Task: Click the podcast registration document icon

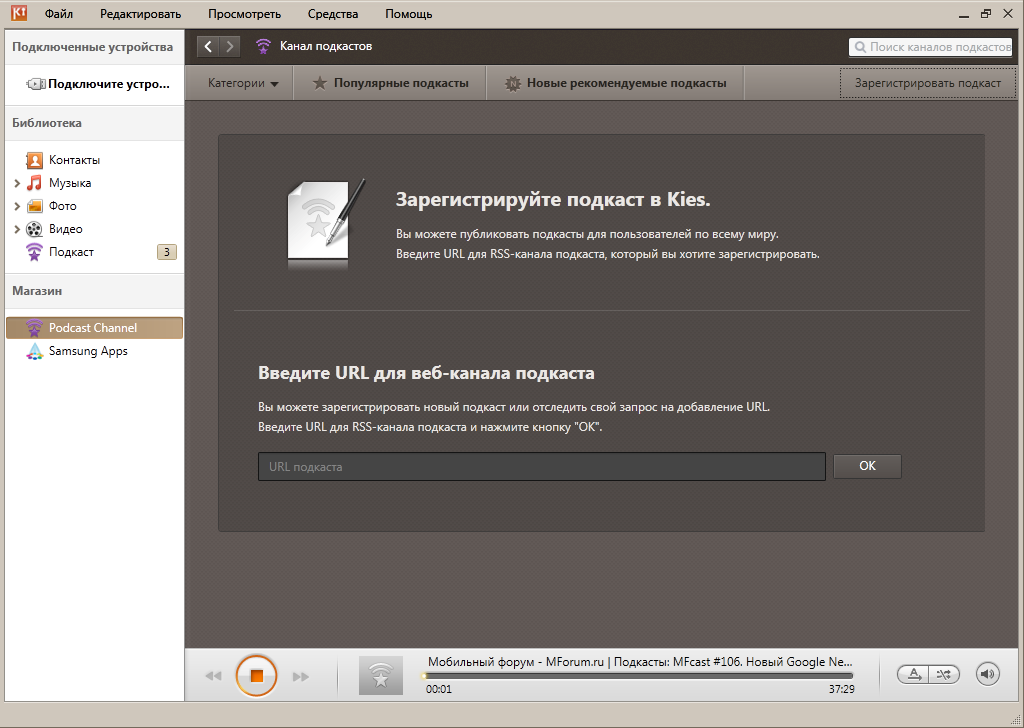Action: tap(326, 221)
